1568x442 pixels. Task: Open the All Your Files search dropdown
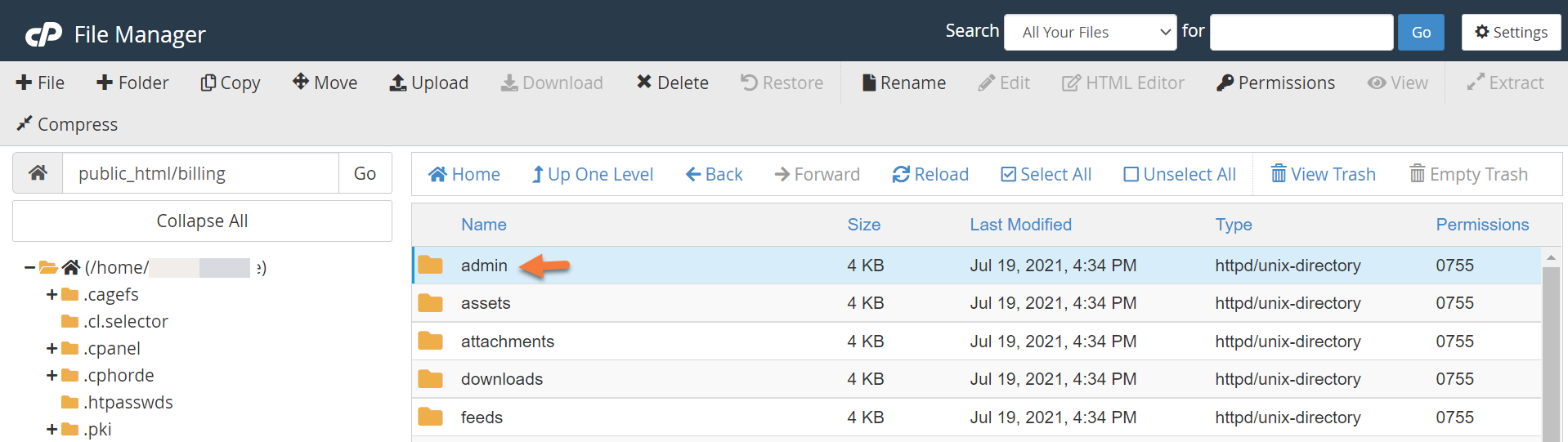[1090, 33]
